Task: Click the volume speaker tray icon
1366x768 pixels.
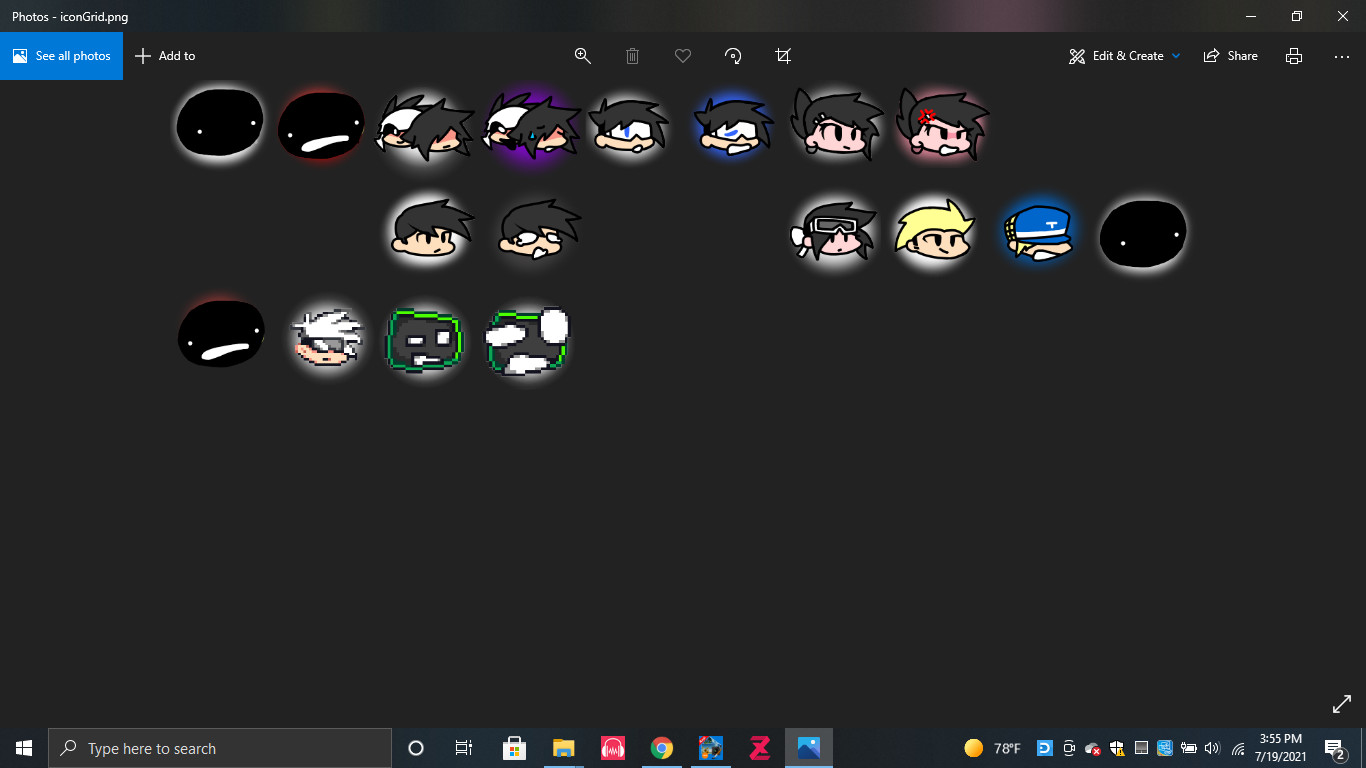Action: coord(1213,748)
